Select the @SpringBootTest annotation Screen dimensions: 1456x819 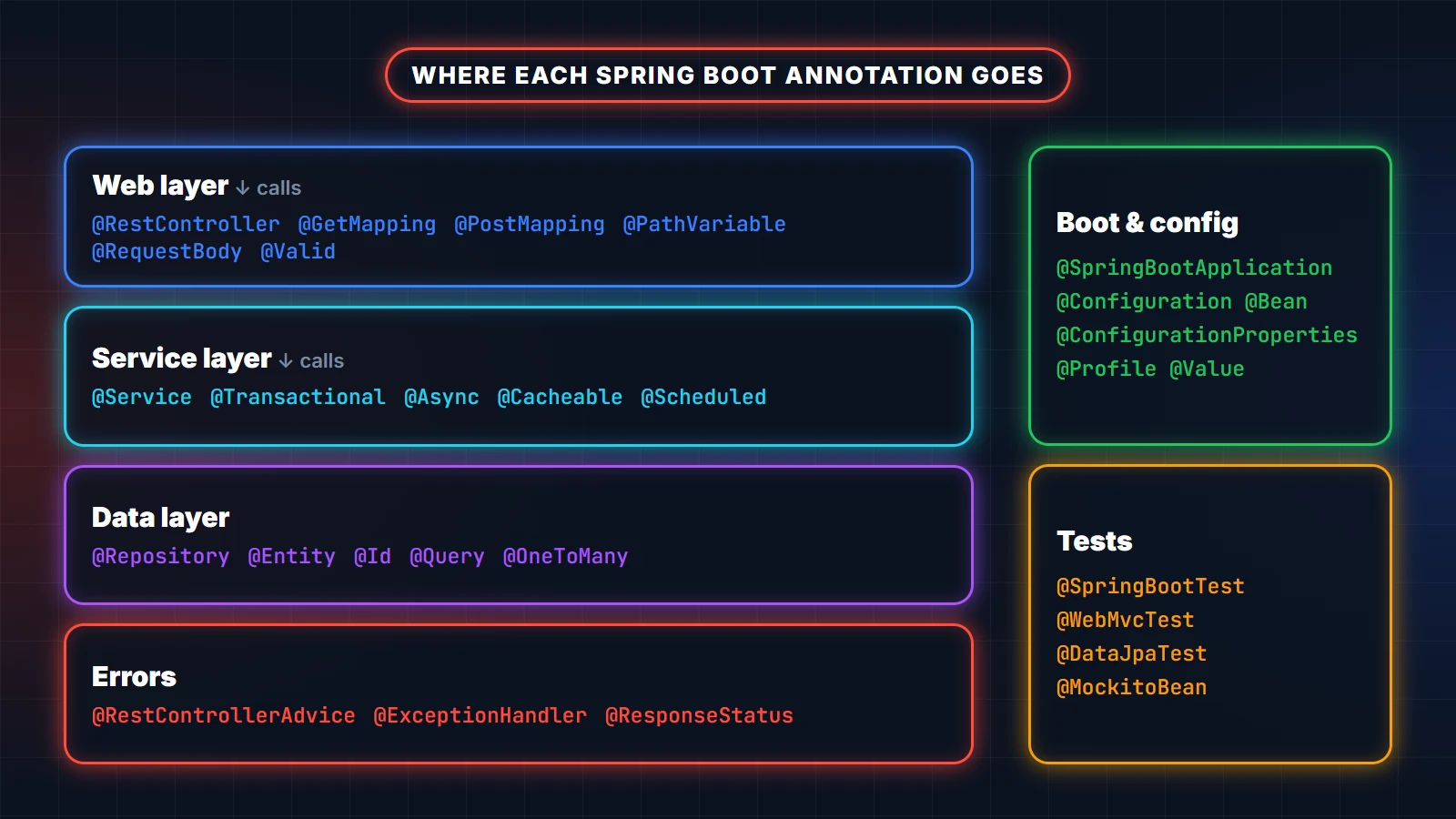1150,586
